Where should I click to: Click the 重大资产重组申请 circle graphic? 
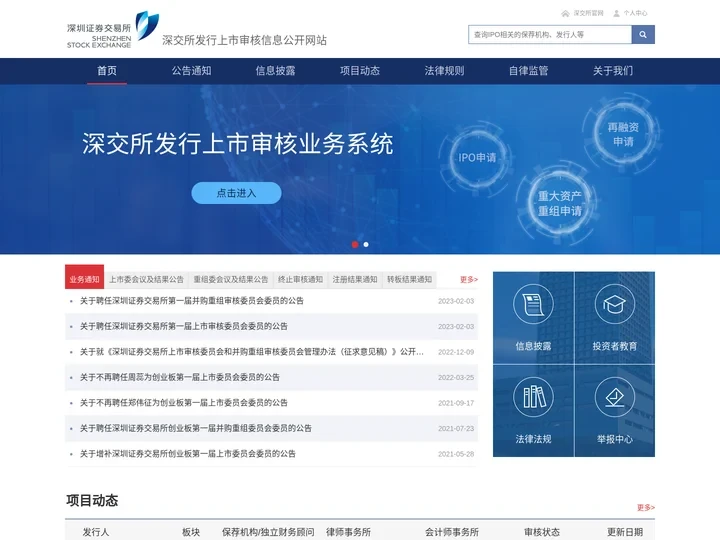click(x=560, y=203)
